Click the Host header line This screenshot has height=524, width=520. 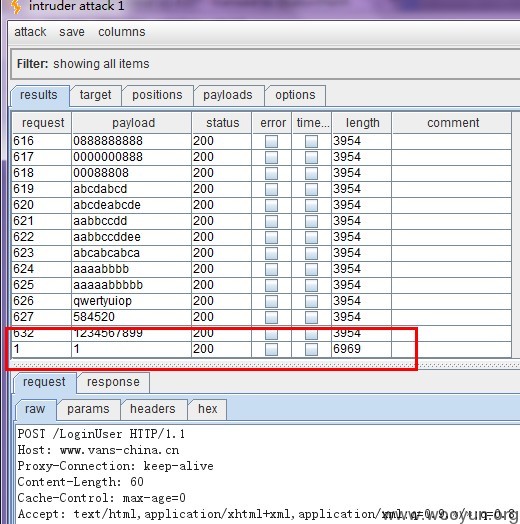click(x=99, y=450)
